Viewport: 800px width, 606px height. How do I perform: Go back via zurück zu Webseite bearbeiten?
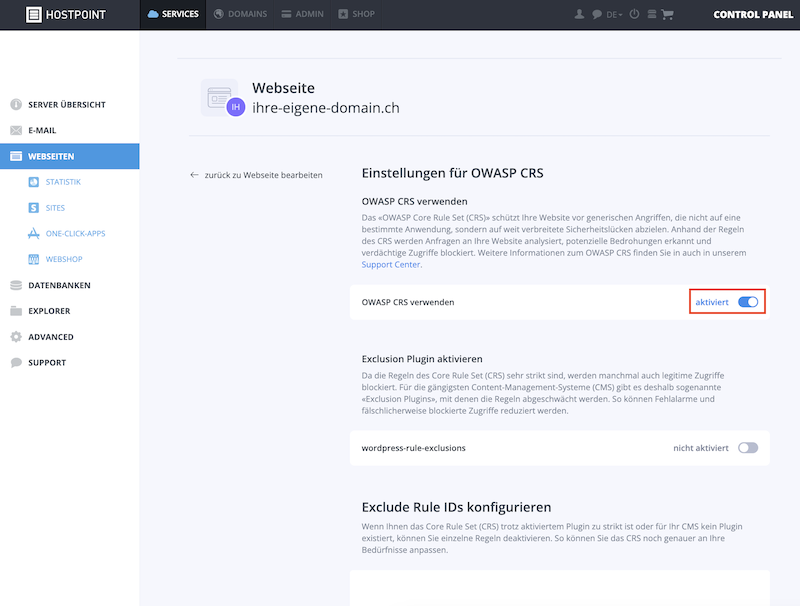(256, 175)
